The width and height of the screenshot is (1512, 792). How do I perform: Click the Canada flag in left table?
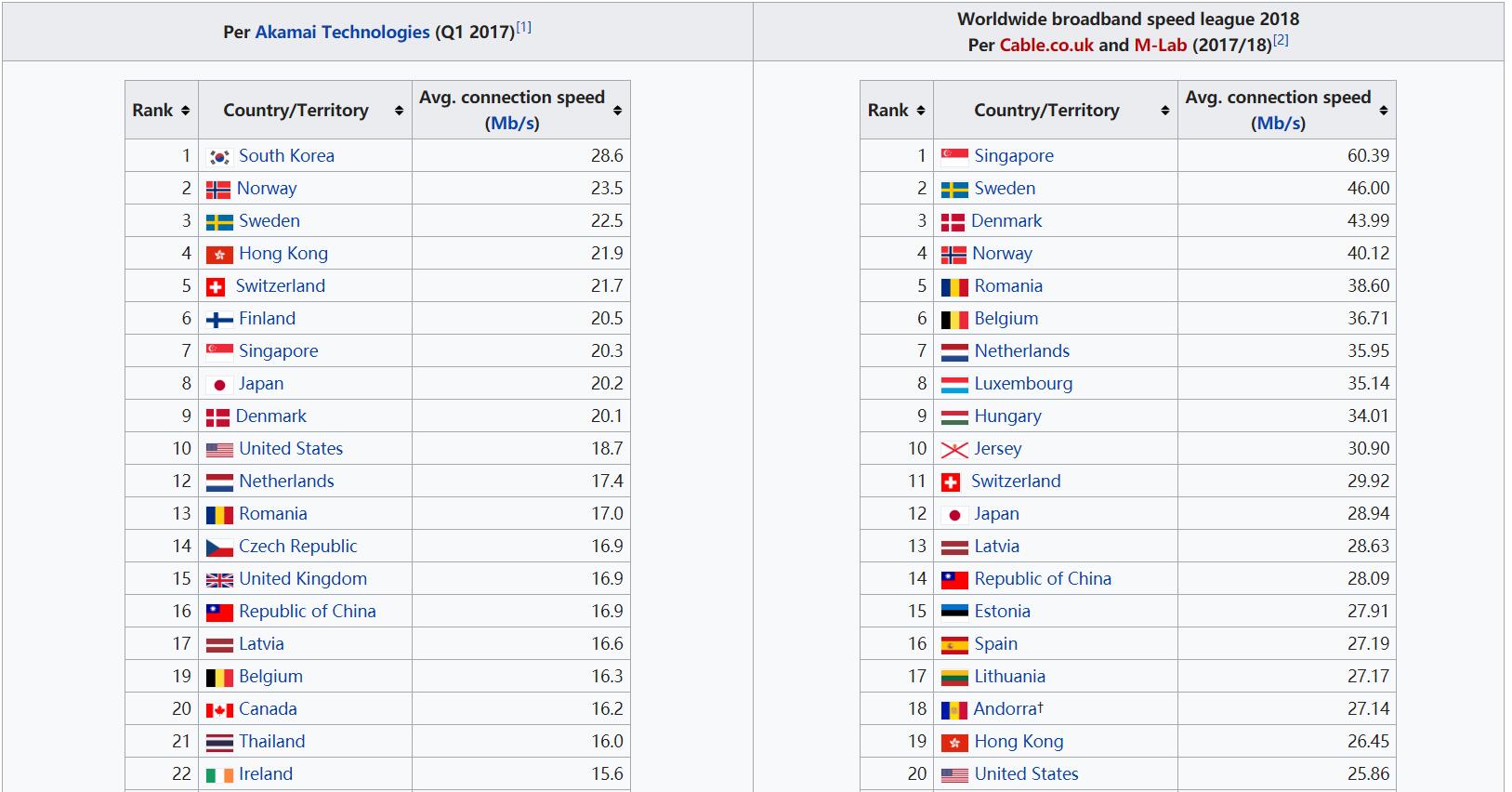coord(219,710)
